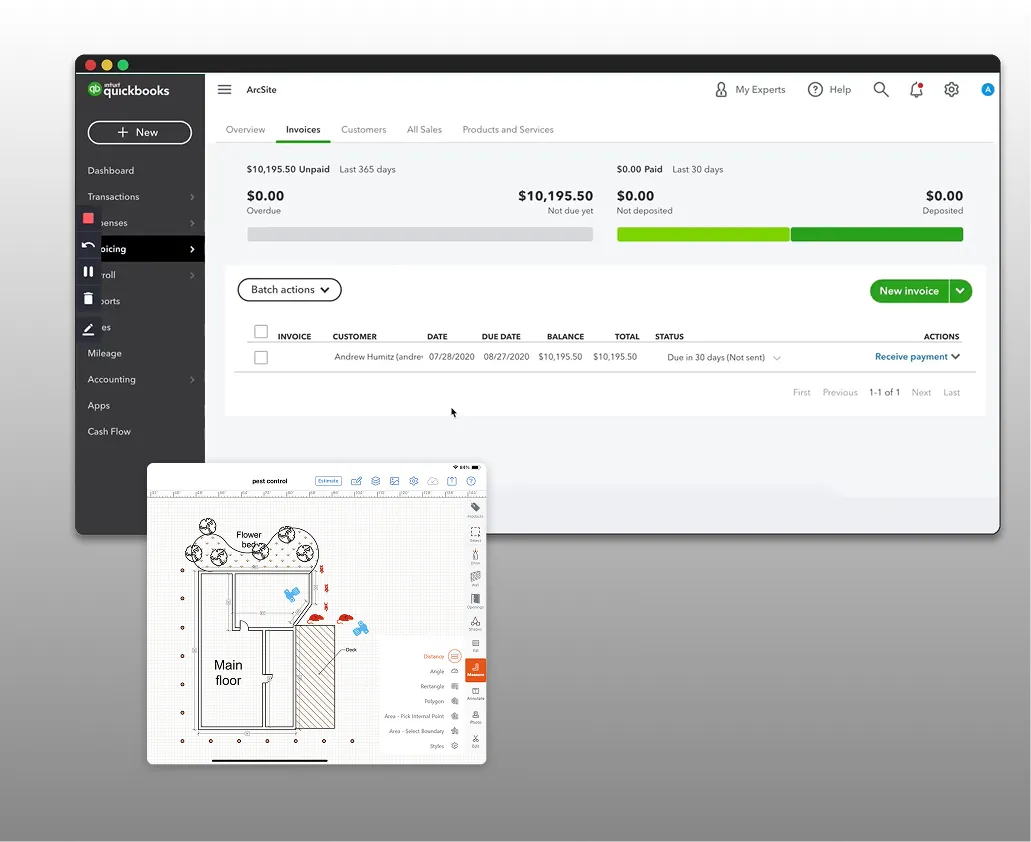Choose the Polygon measure option
This screenshot has width=1031, height=842.
441,701
